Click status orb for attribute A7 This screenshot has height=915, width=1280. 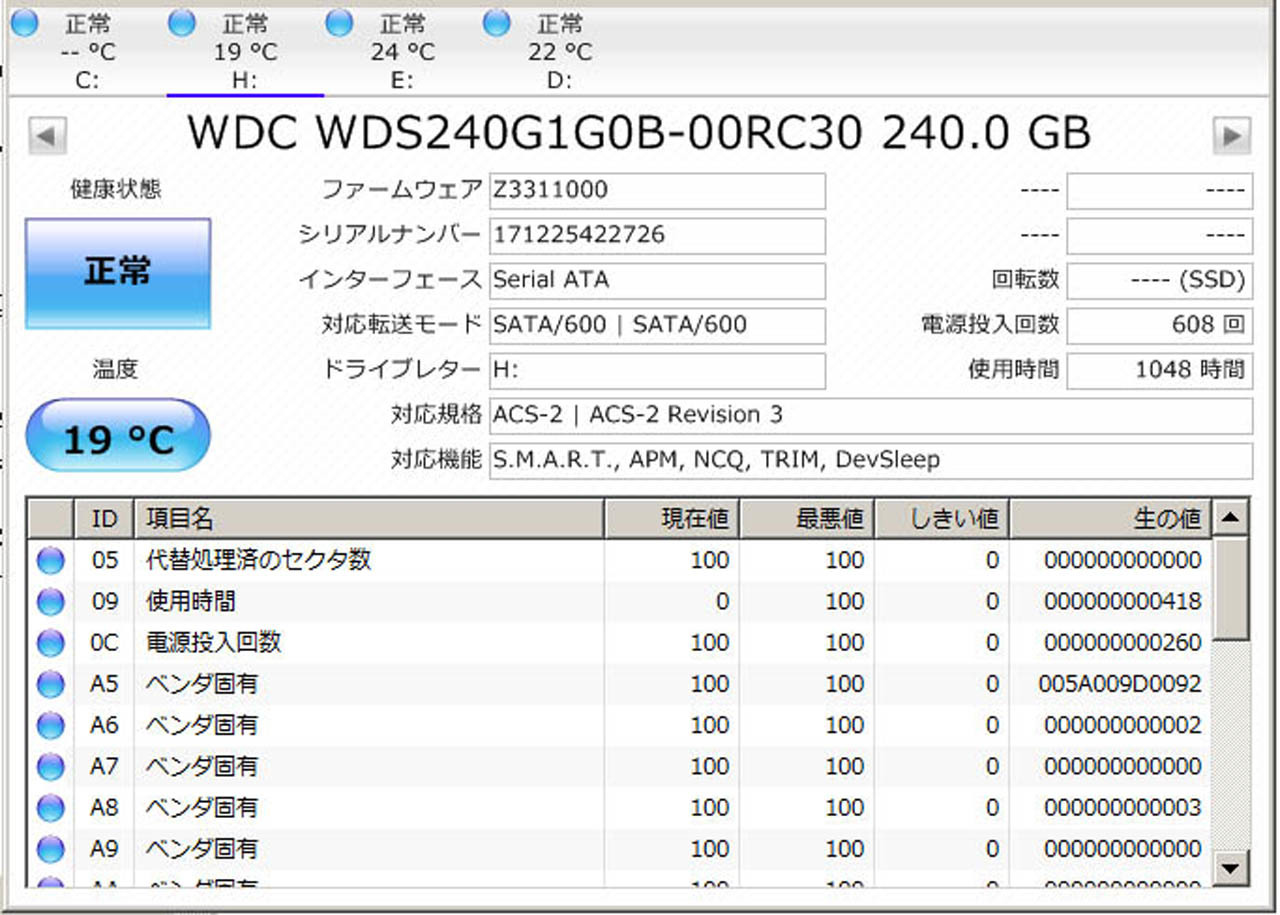coord(50,767)
